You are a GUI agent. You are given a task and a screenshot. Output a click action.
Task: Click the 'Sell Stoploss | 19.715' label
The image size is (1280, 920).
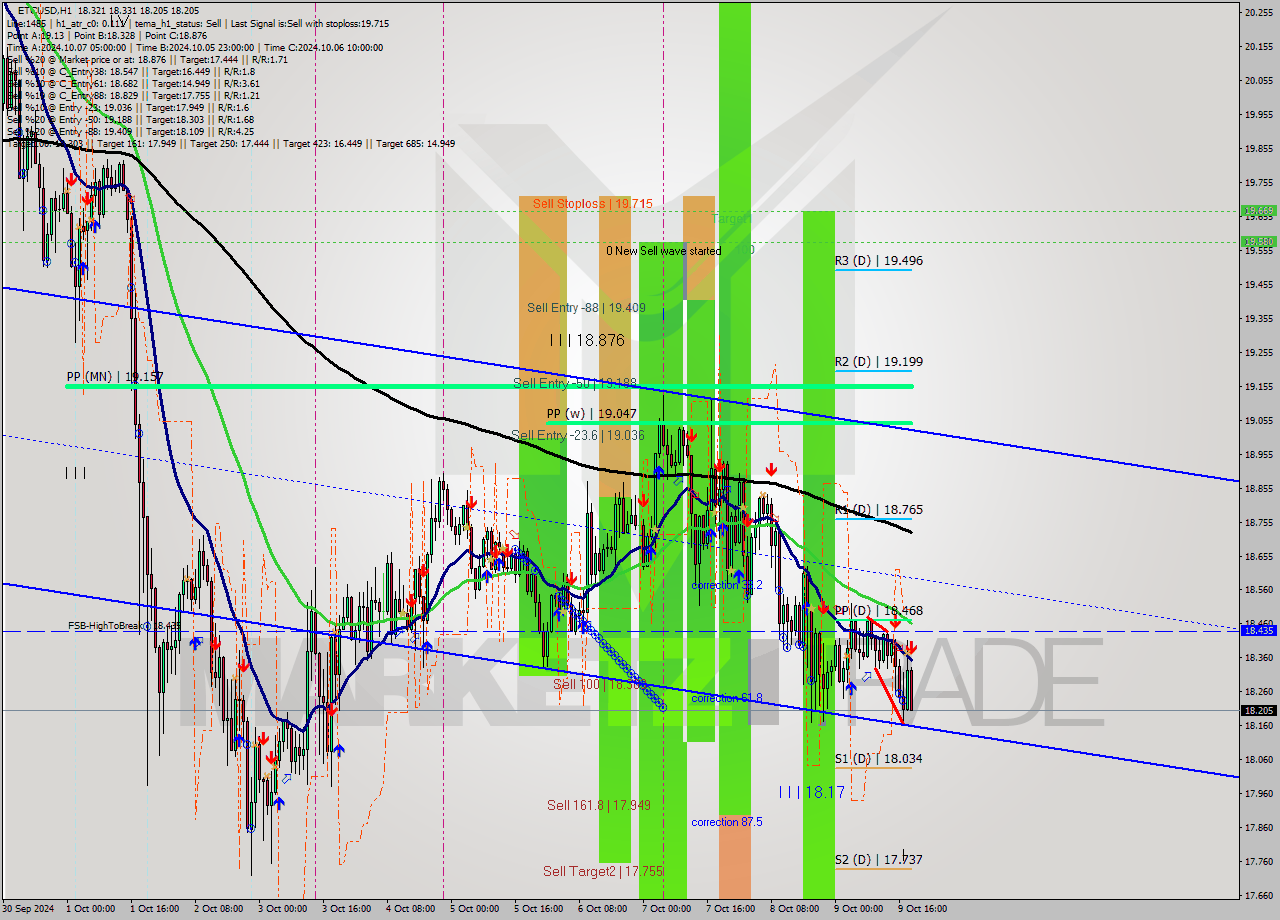[x=592, y=204]
